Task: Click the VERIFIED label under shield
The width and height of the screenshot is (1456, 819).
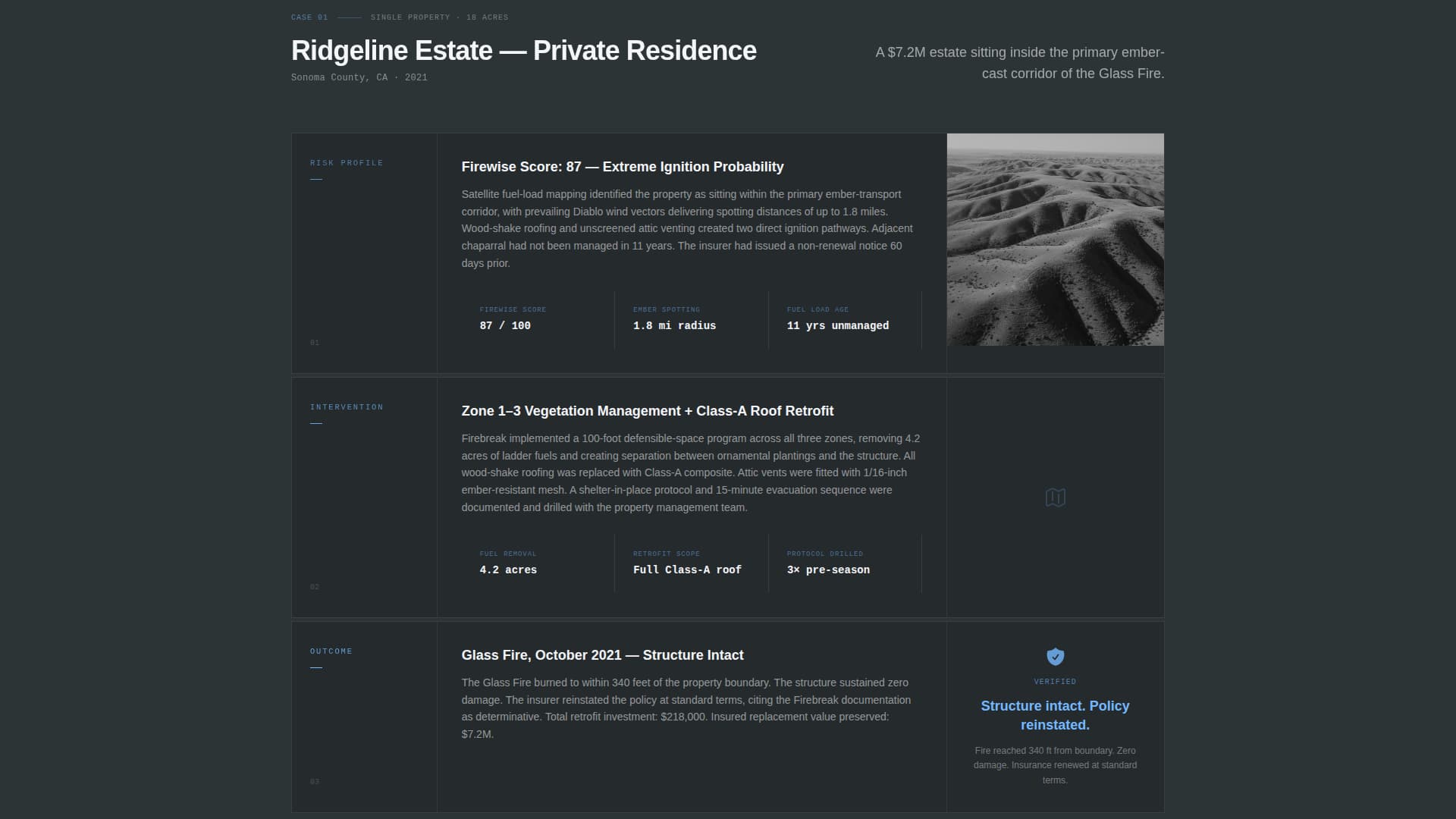Action: (1055, 682)
